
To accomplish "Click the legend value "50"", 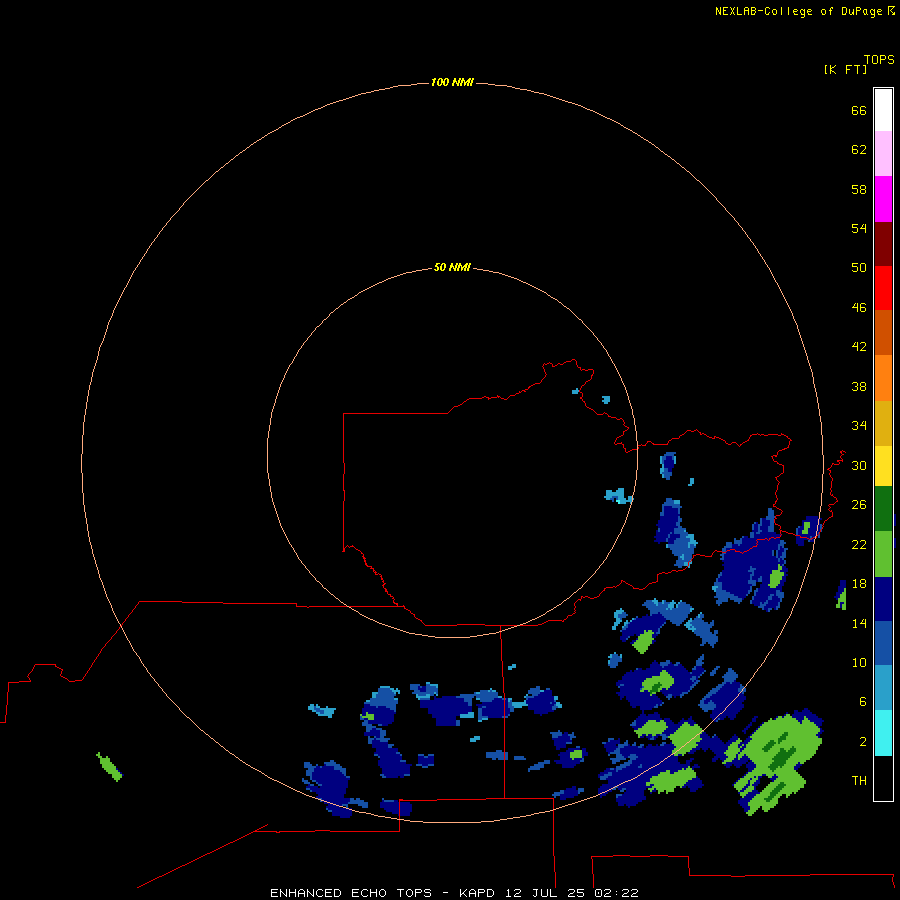I will click(x=859, y=268).
